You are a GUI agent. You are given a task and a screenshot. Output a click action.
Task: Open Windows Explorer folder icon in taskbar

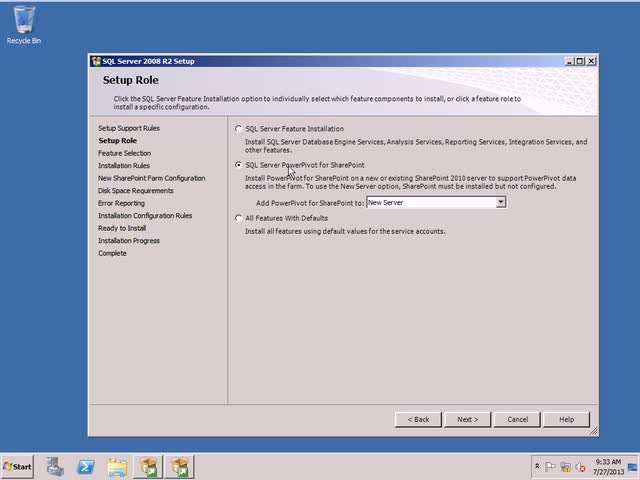coord(117,467)
